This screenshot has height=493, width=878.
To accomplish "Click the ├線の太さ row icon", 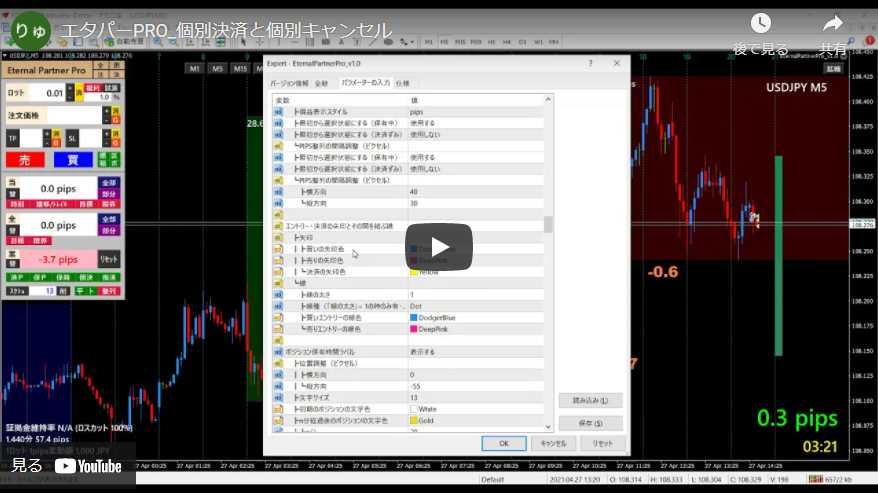I will 278,295.
